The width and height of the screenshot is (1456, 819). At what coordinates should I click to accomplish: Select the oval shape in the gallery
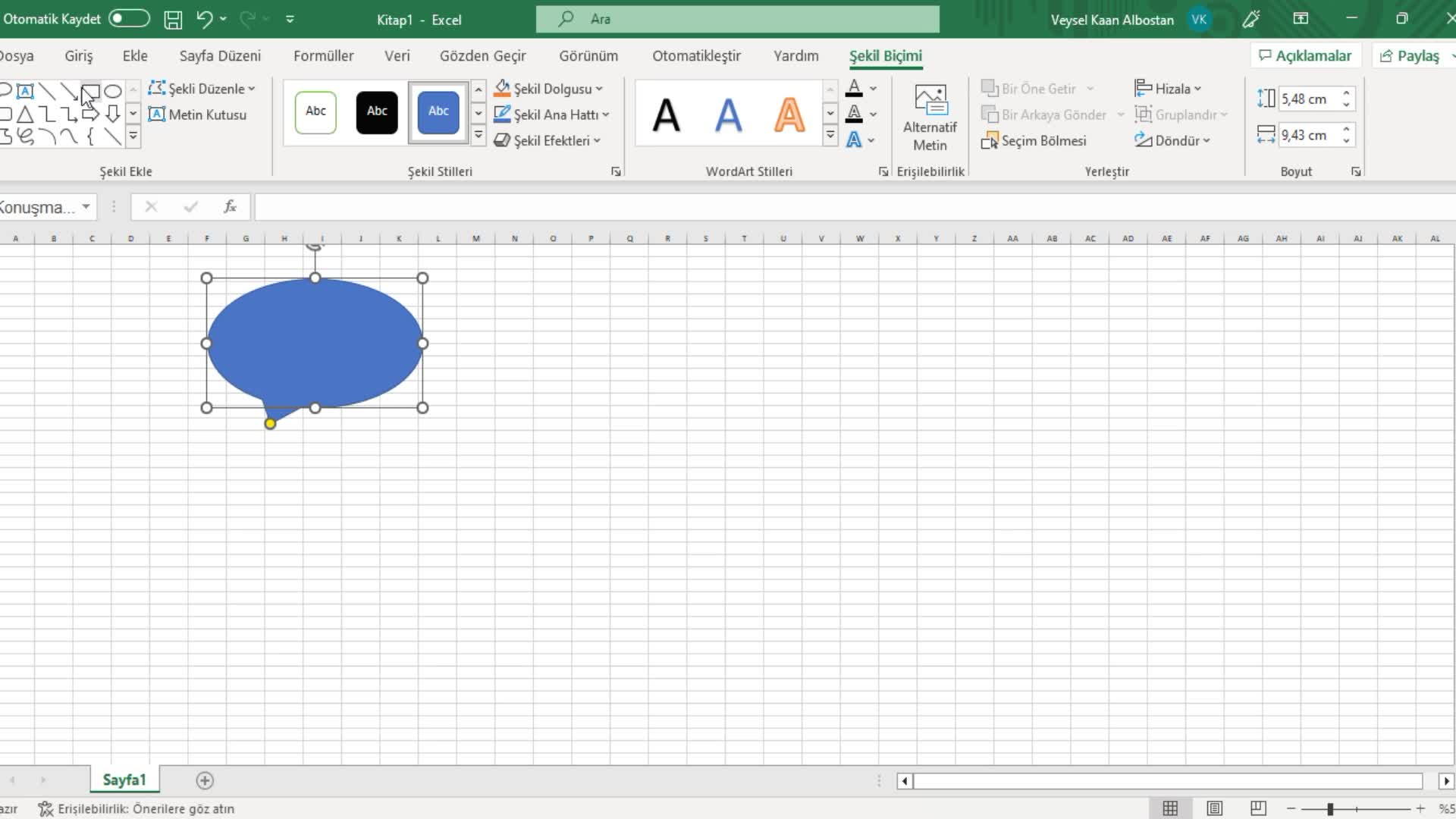(113, 91)
